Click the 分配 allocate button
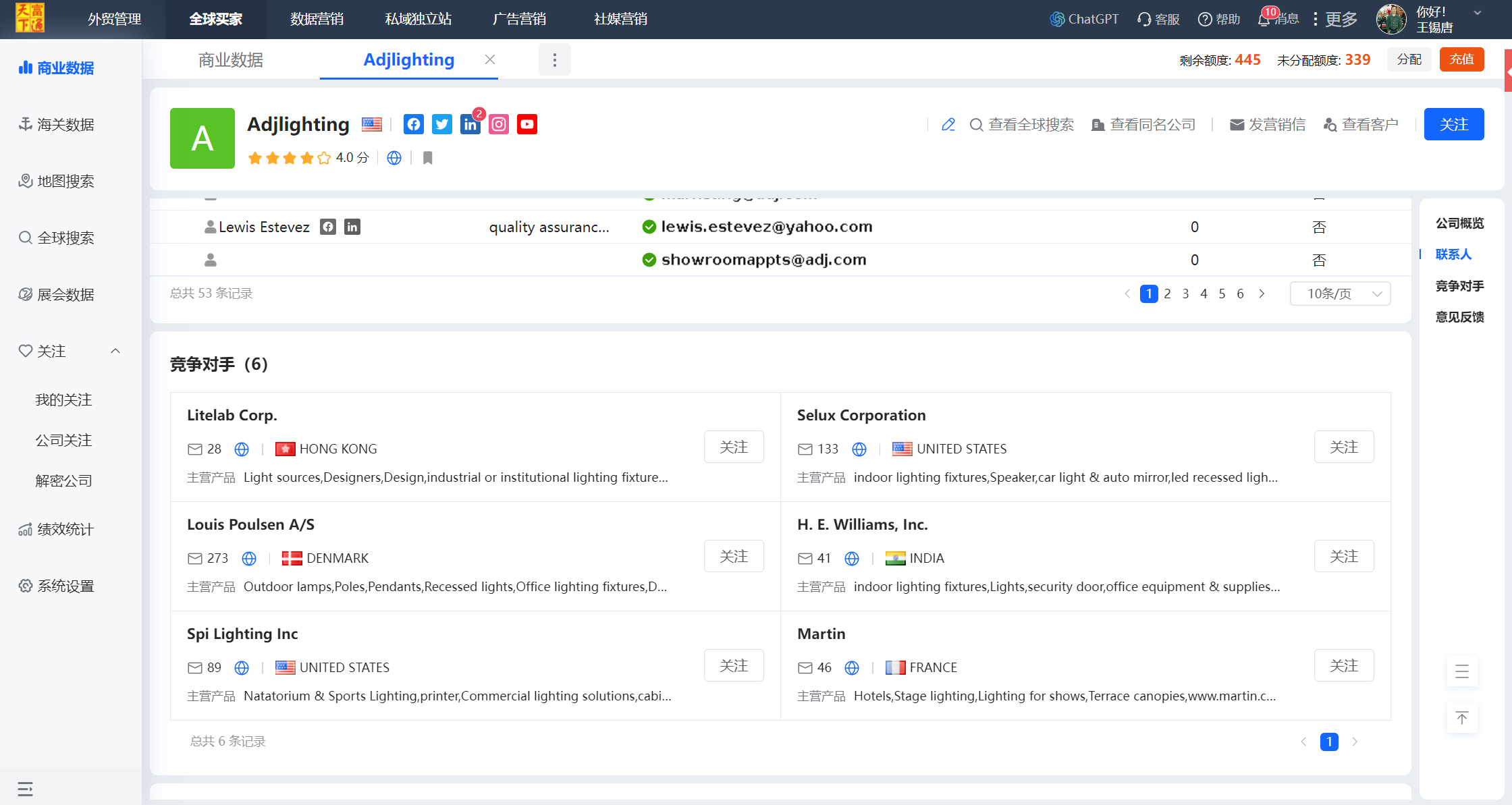Viewport: 1512px width, 805px height. coord(1409,59)
